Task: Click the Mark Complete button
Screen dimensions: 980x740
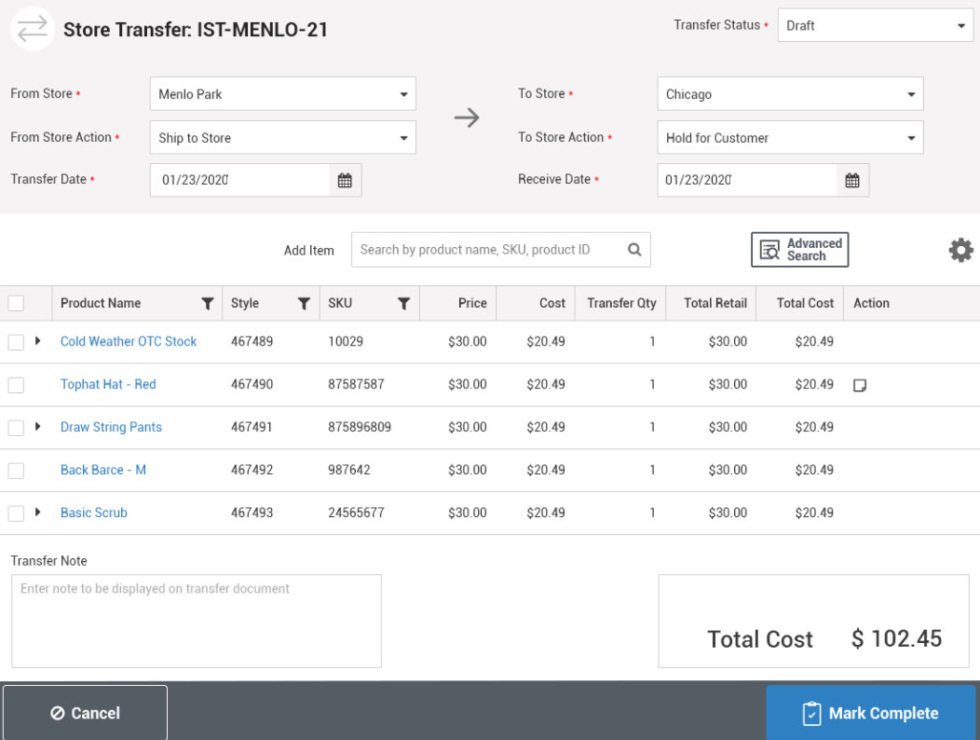Action: (870, 712)
